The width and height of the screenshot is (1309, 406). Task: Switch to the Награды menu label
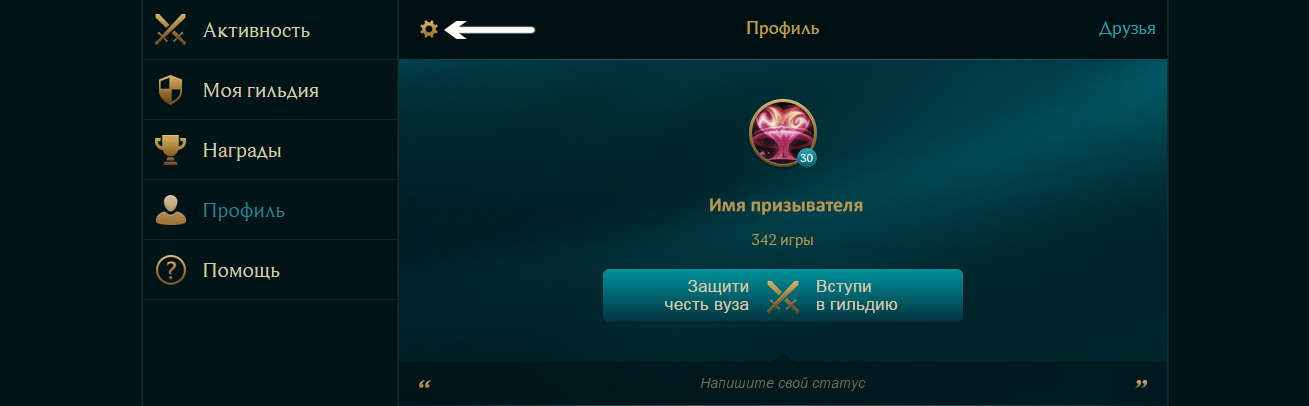(242, 151)
